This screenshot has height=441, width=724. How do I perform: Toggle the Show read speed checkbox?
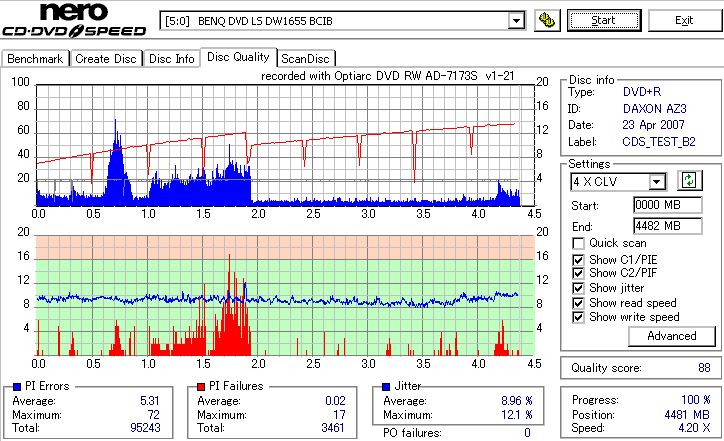tap(578, 303)
